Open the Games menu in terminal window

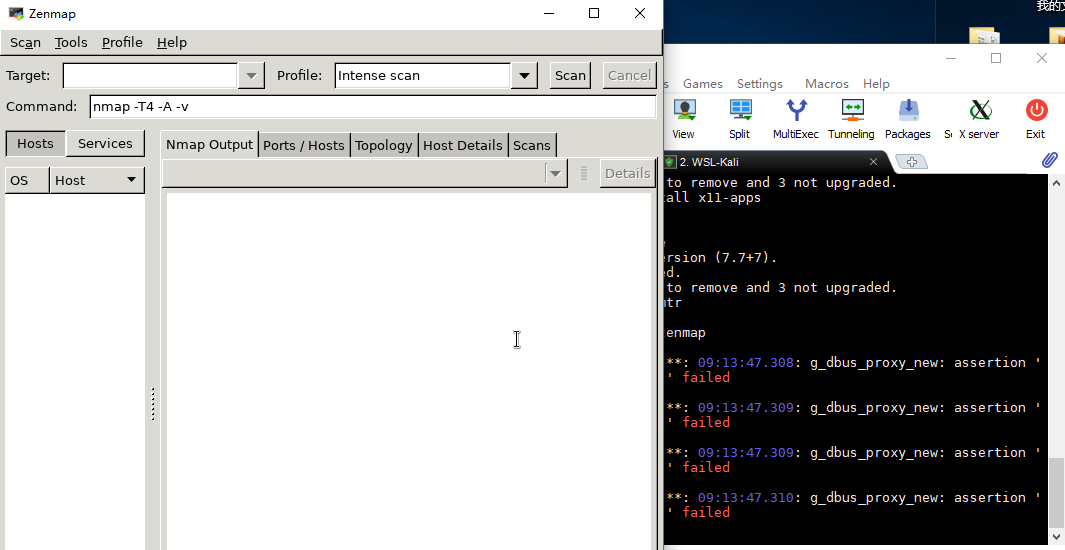tap(702, 84)
